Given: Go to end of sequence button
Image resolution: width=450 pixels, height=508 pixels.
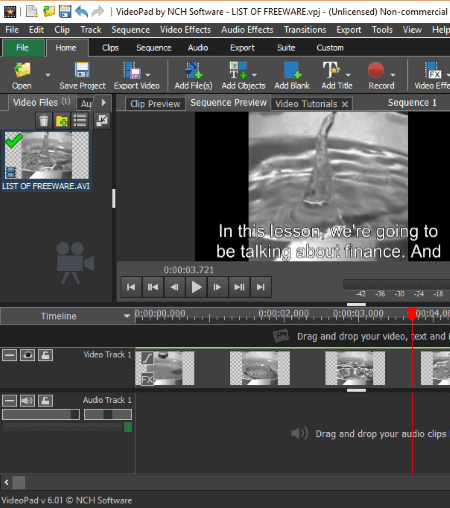Looking at the screenshot, I should pos(261,287).
